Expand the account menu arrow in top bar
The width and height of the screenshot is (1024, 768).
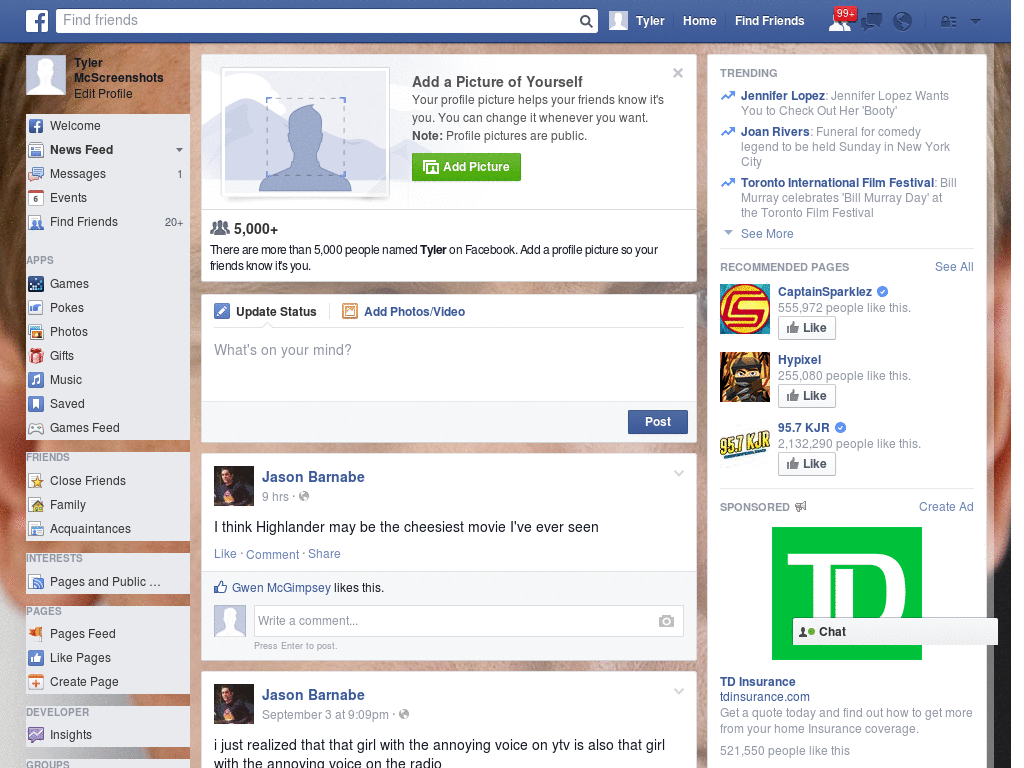coord(975,22)
